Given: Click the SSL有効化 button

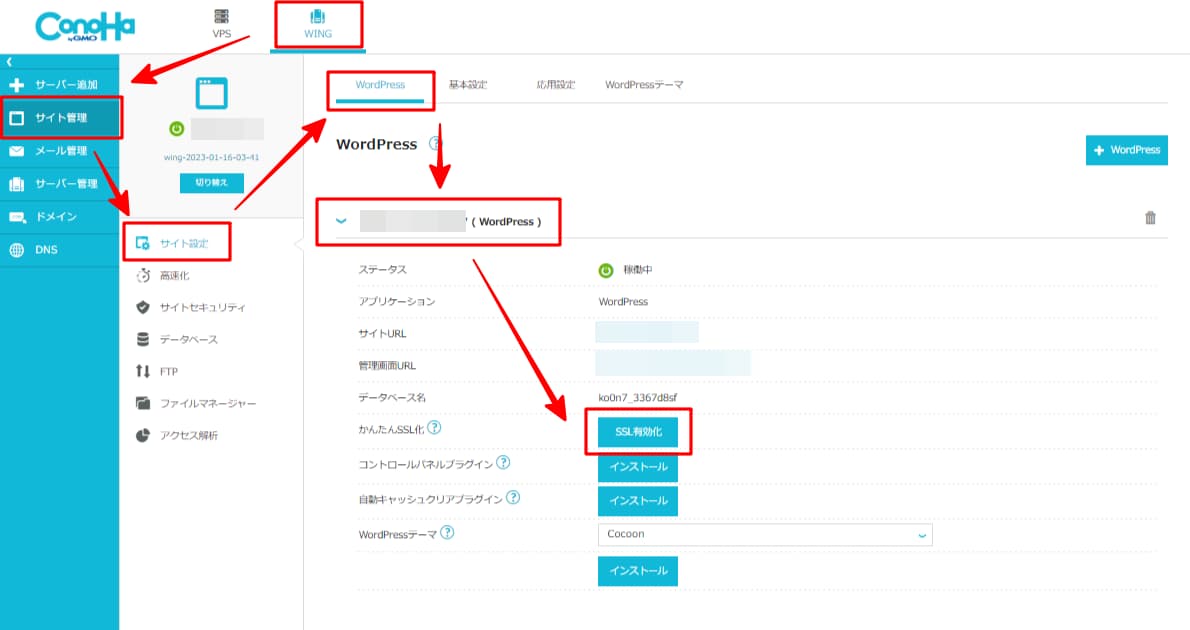Looking at the screenshot, I should click(x=638, y=432).
